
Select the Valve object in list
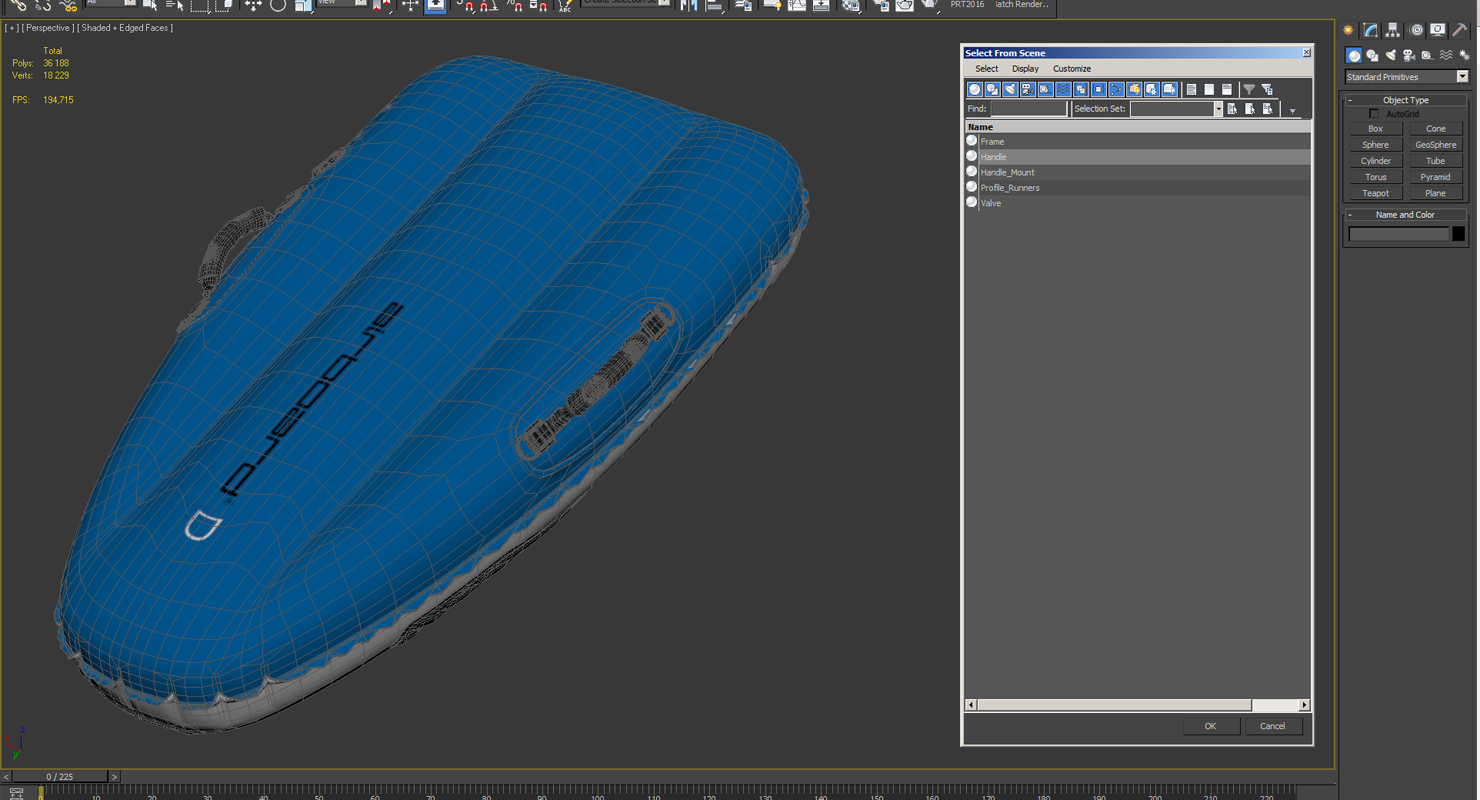[1138, 203]
